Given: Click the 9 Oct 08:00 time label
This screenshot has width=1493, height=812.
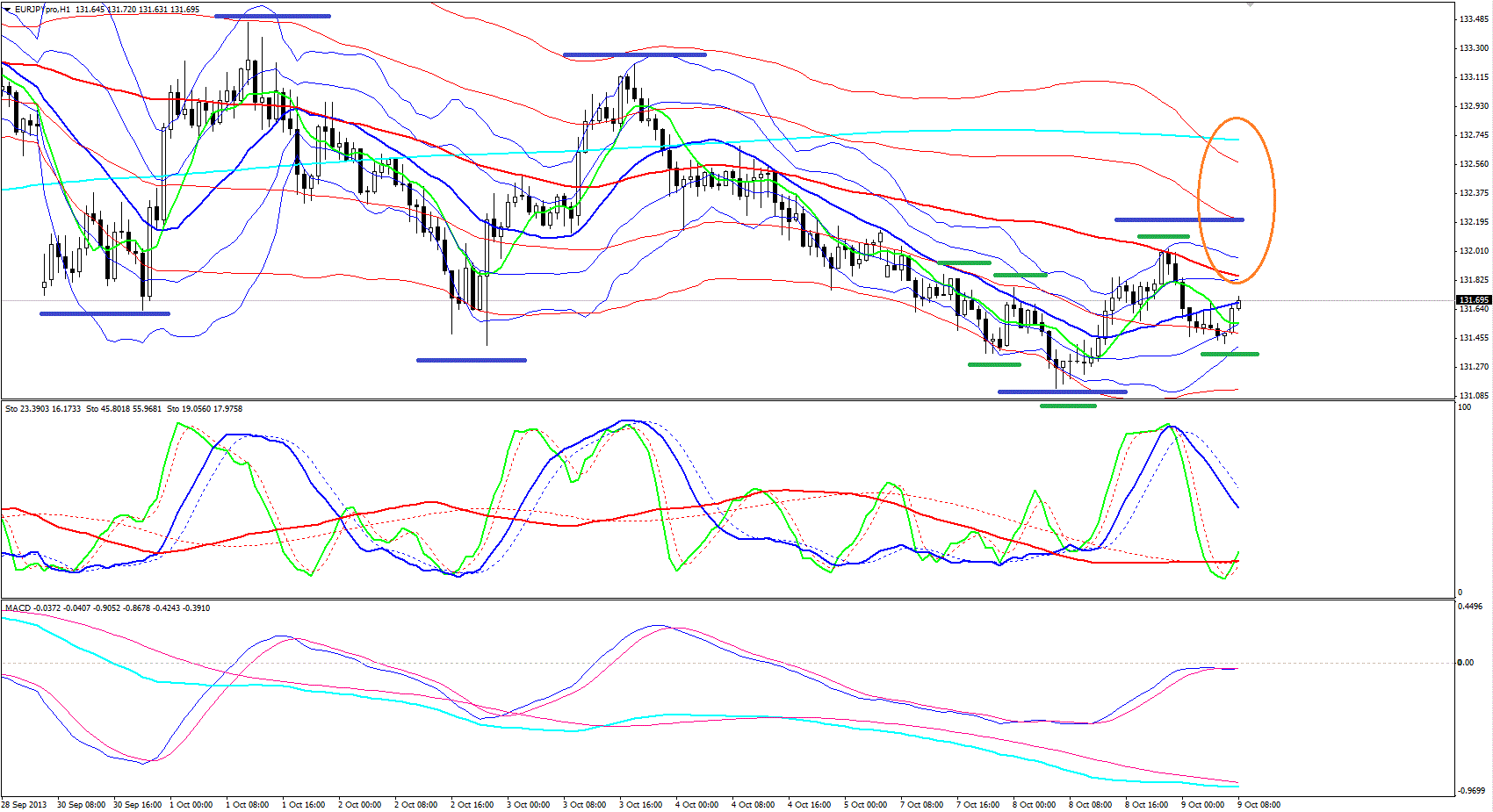Looking at the screenshot, I should (1259, 805).
